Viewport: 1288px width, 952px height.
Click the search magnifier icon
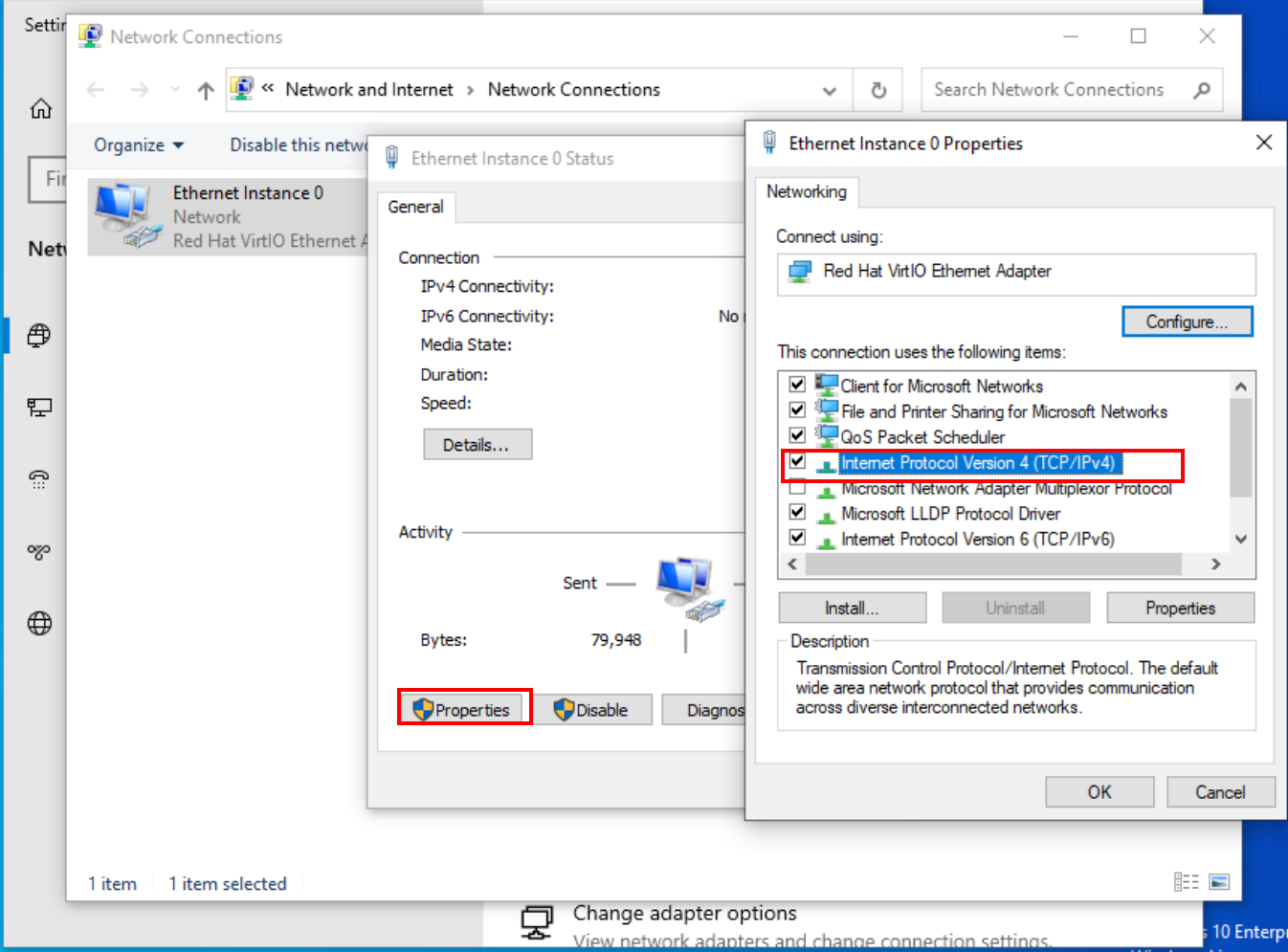1202,90
